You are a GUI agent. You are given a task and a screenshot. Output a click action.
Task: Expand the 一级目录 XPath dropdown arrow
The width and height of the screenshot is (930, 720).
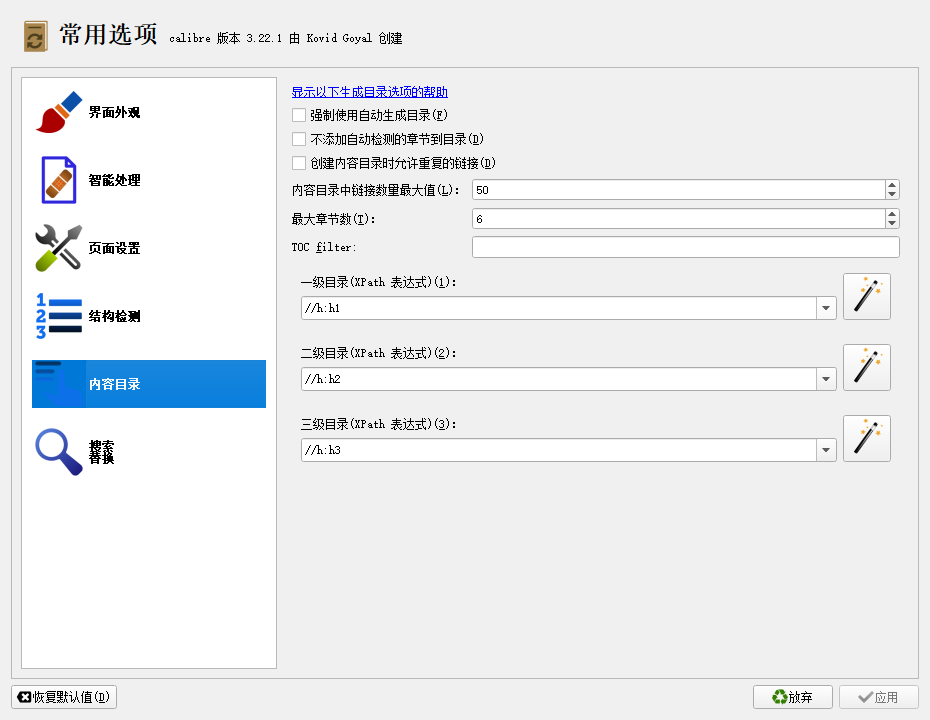[x=826, y=308]
